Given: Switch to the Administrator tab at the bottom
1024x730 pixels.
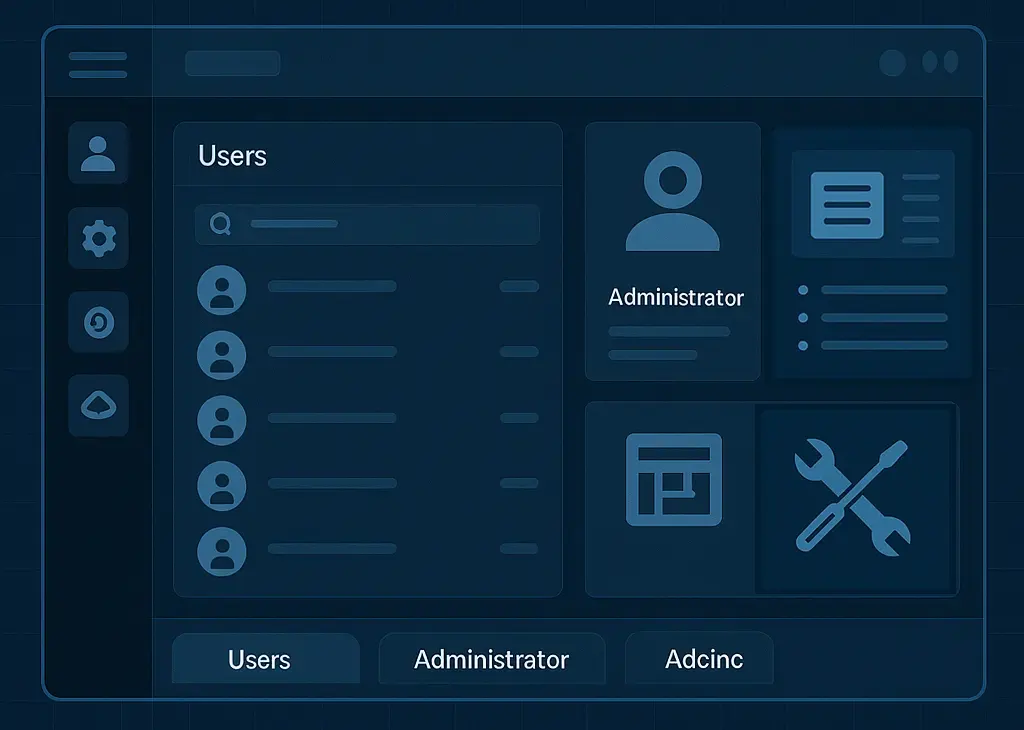Looking at the screenshot, I should pyautogui.click(x=491, y=659).
